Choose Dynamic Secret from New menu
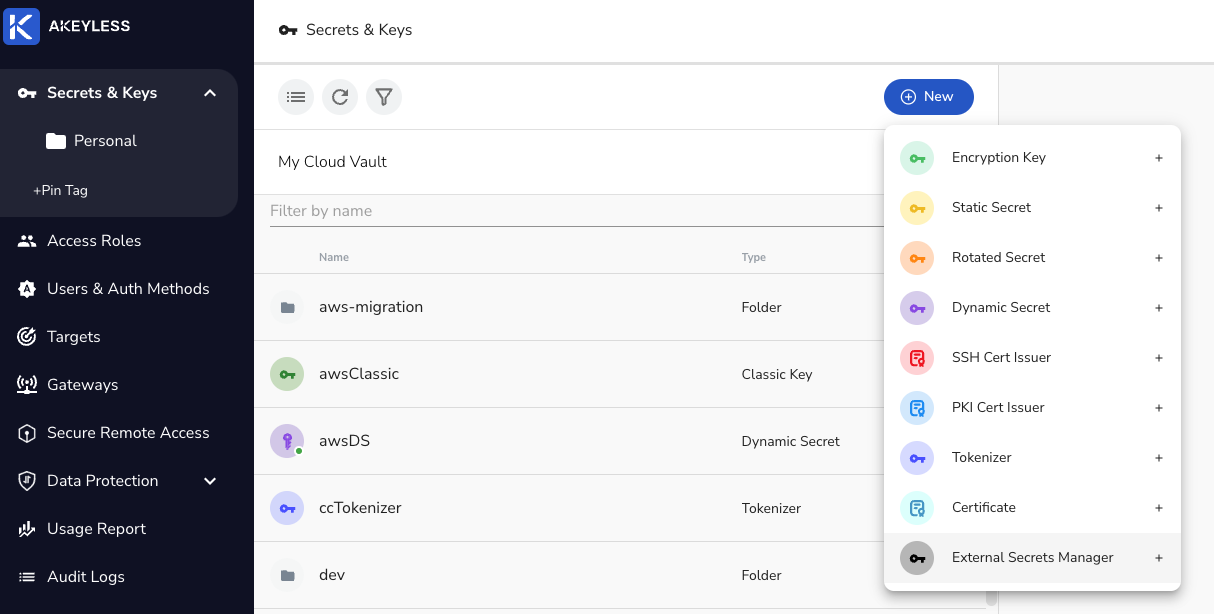Screen dimensions: 1214x614 (x=1032, y=308)
